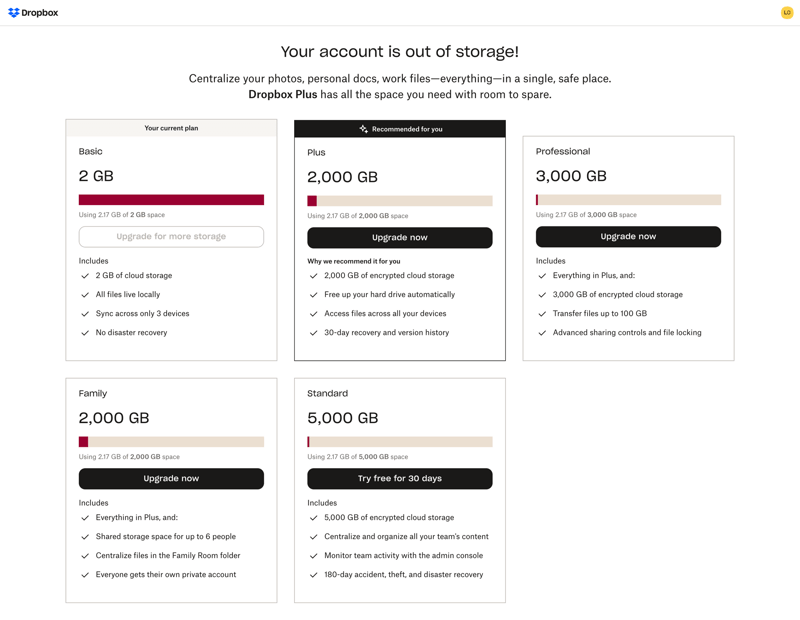
Task: Click the Dropbox logo icon
Action: click(x=14, y=12)
